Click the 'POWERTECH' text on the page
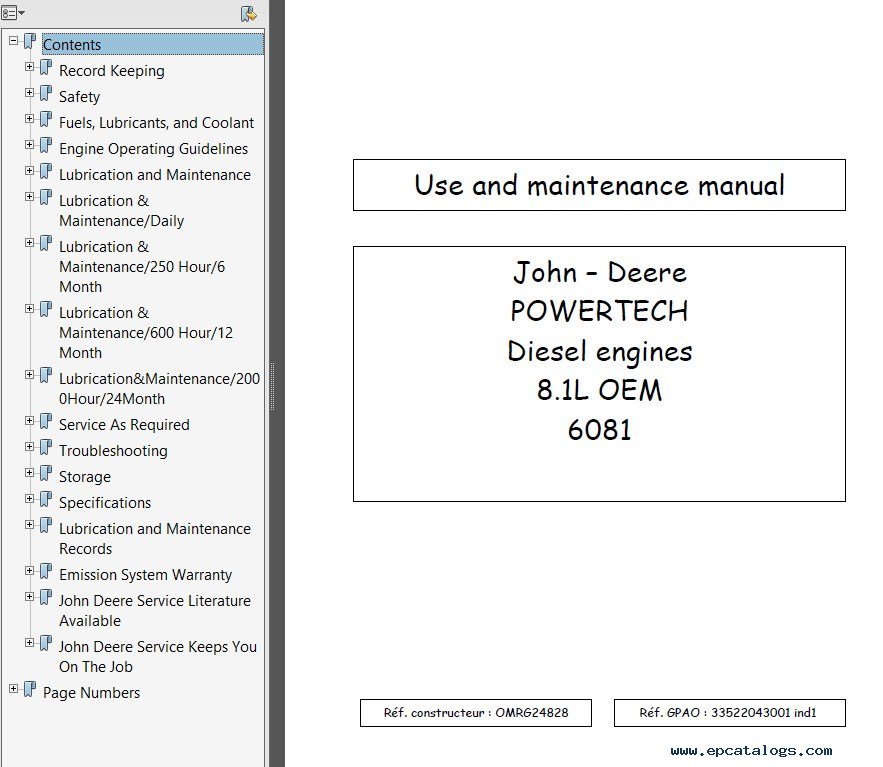Screen dimensions: 883x767 click(599, 311)
